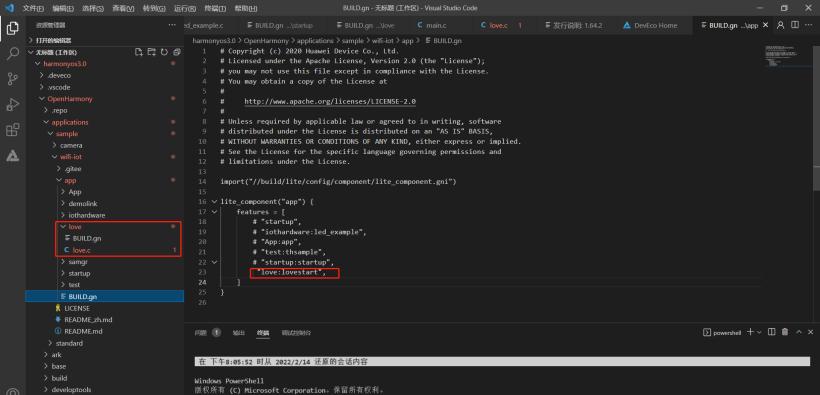Open the Edit menu
This screenshot has height=395, width=820.
(x=64, y=8)
